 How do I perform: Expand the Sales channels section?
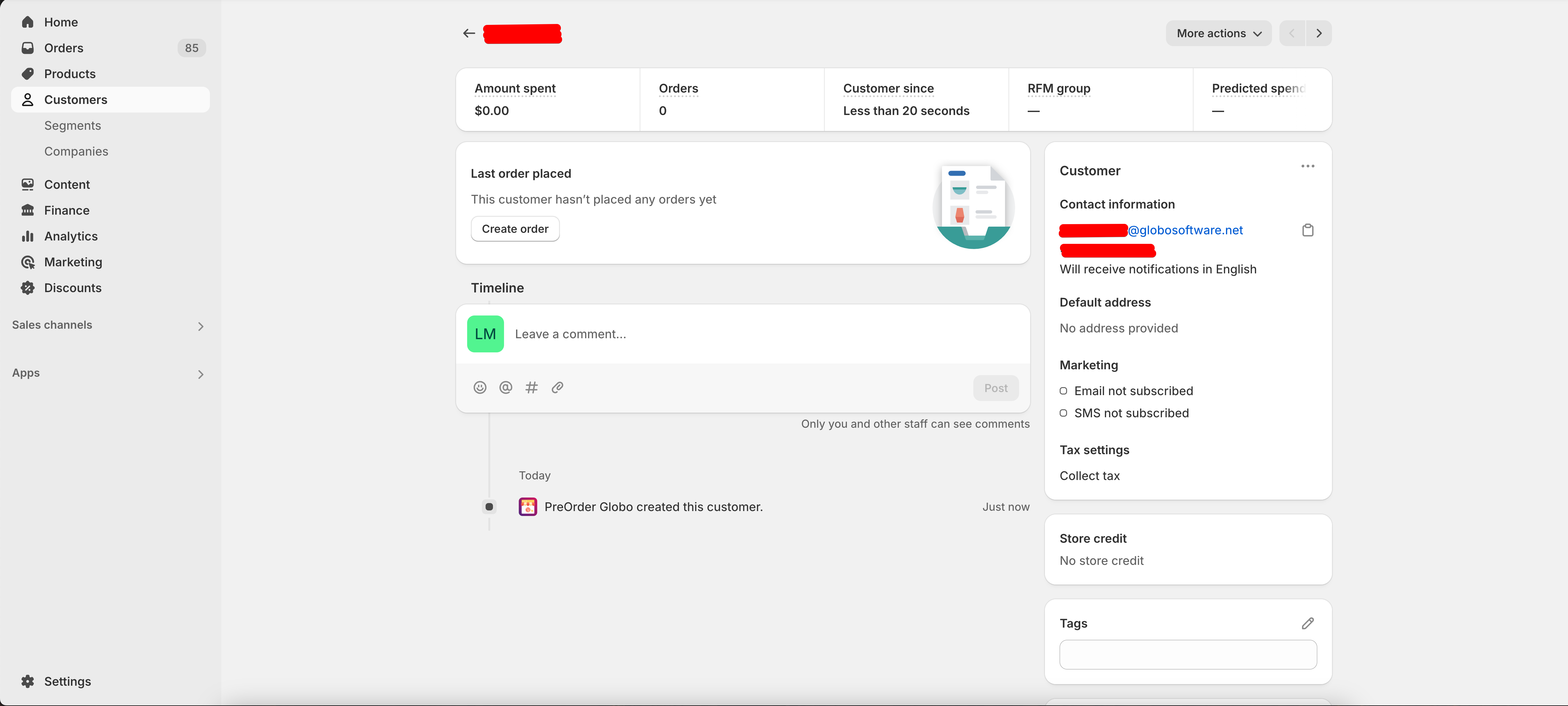click(200, 327)
